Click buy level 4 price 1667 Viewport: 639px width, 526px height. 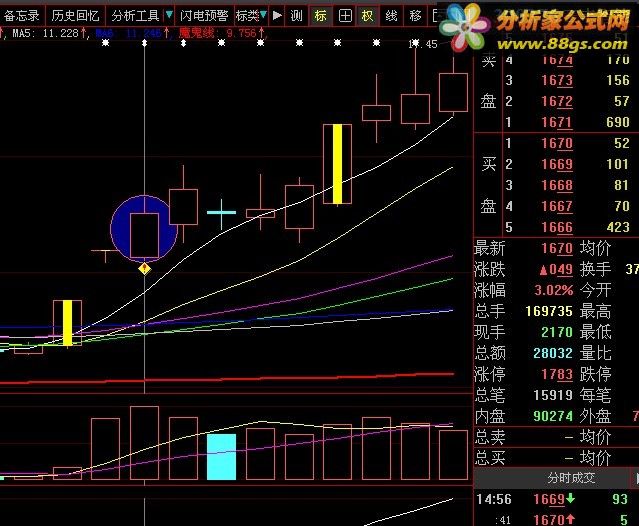point(557,206)
